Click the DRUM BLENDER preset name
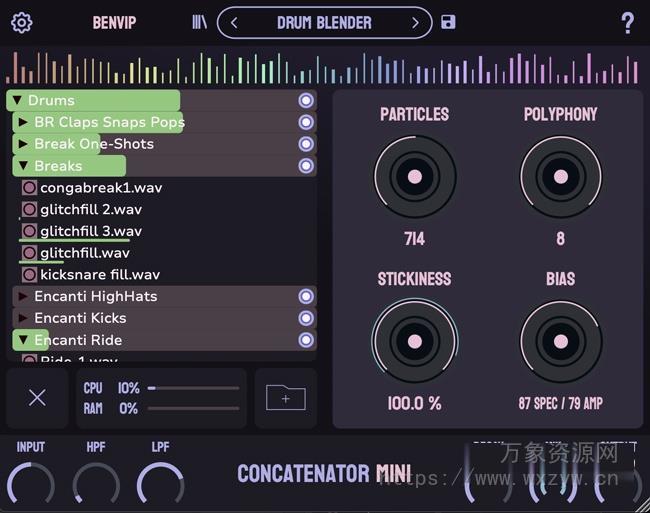650x513 pixels. click(324, 23)
